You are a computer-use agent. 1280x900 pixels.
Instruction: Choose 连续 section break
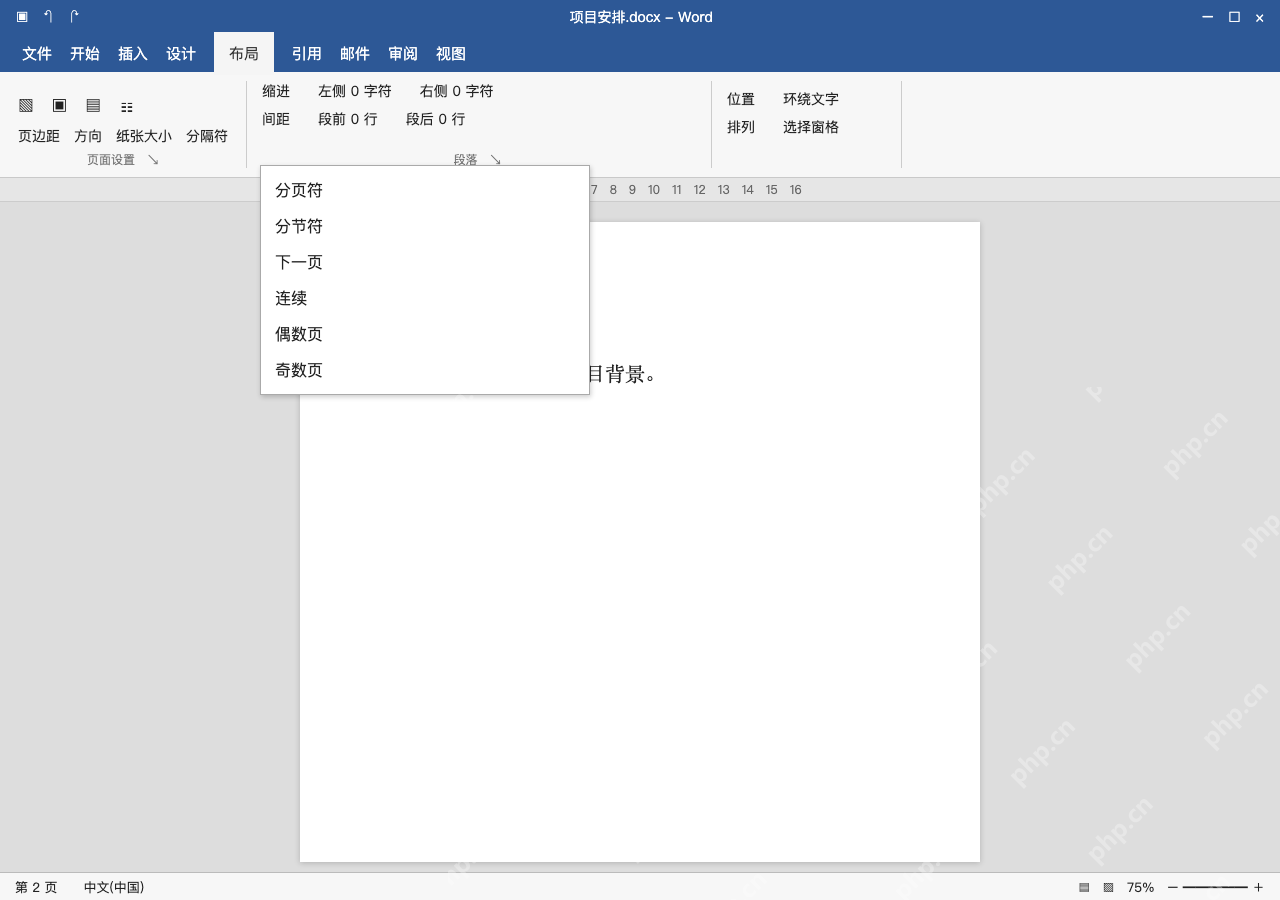point(425,298)
